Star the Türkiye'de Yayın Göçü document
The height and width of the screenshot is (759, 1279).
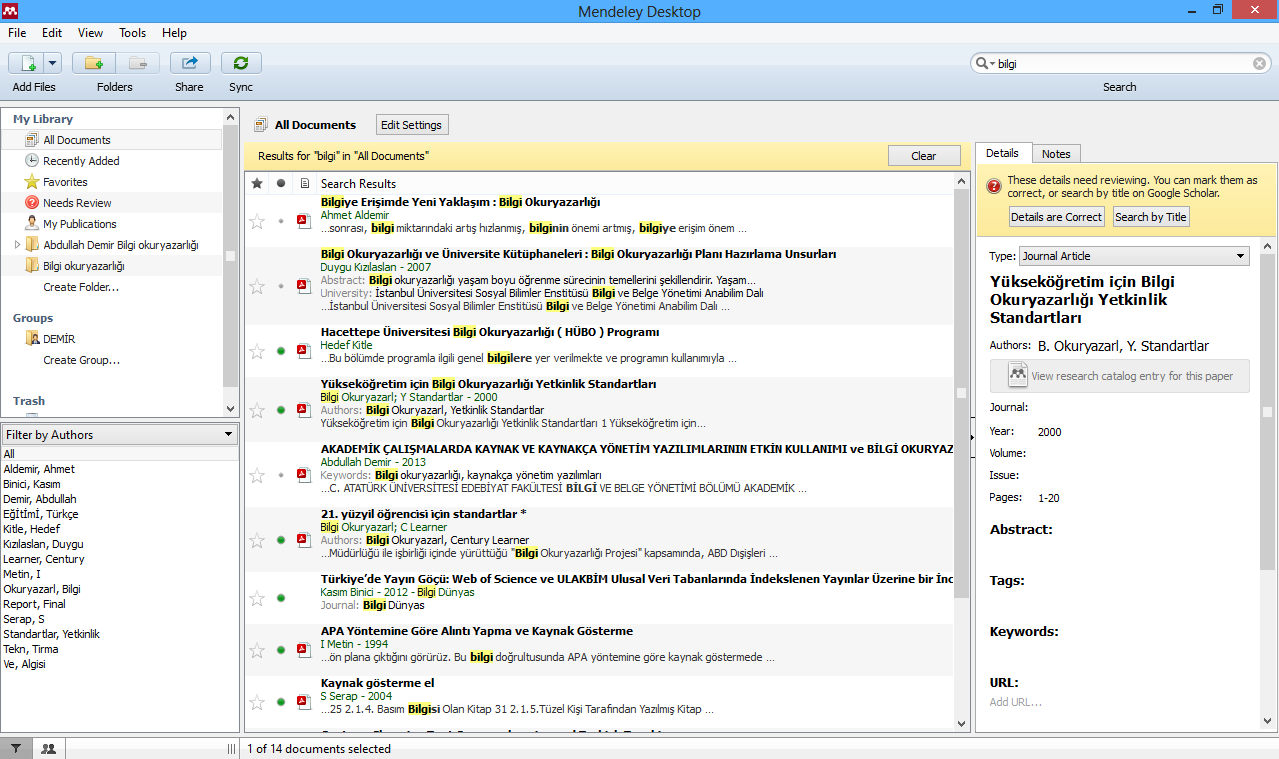(257, 598)
